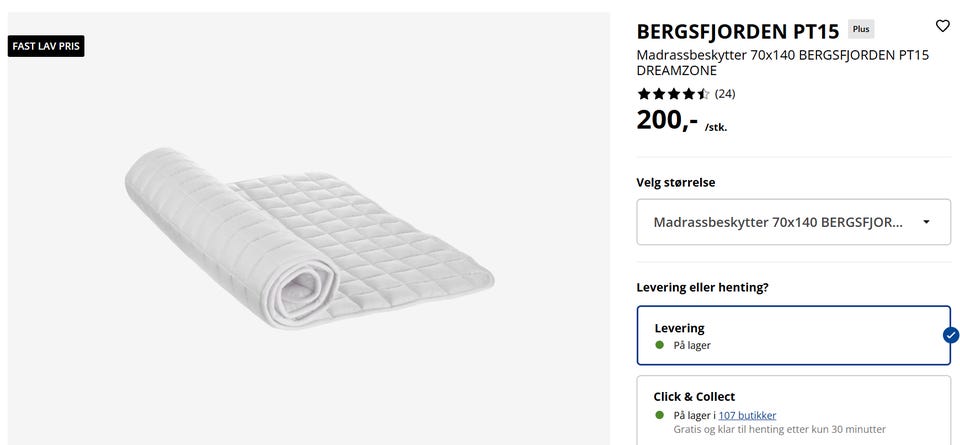Image resolution: width=960 pixels, height=445 pixels.
Task: Click the Gratis og klar til henting text
Action: [779, 429]
